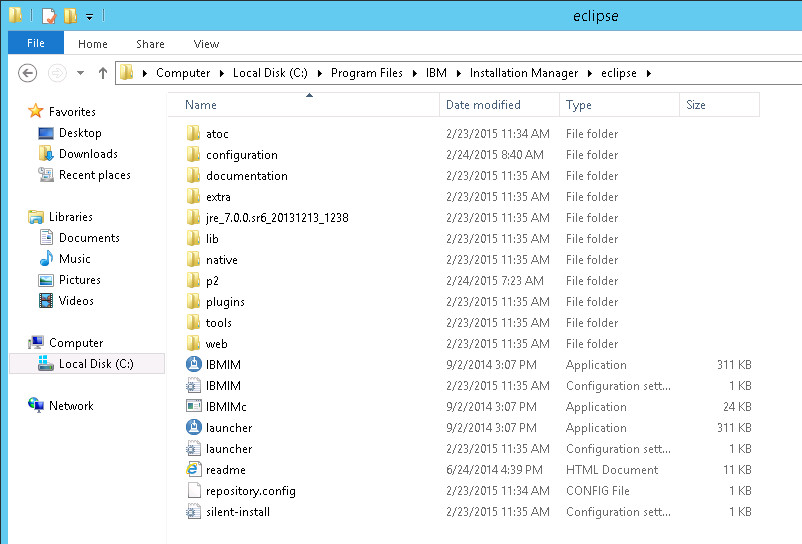Click the Back navigation arrow
This screenshot has width=802, height=544.
[28, 73]
